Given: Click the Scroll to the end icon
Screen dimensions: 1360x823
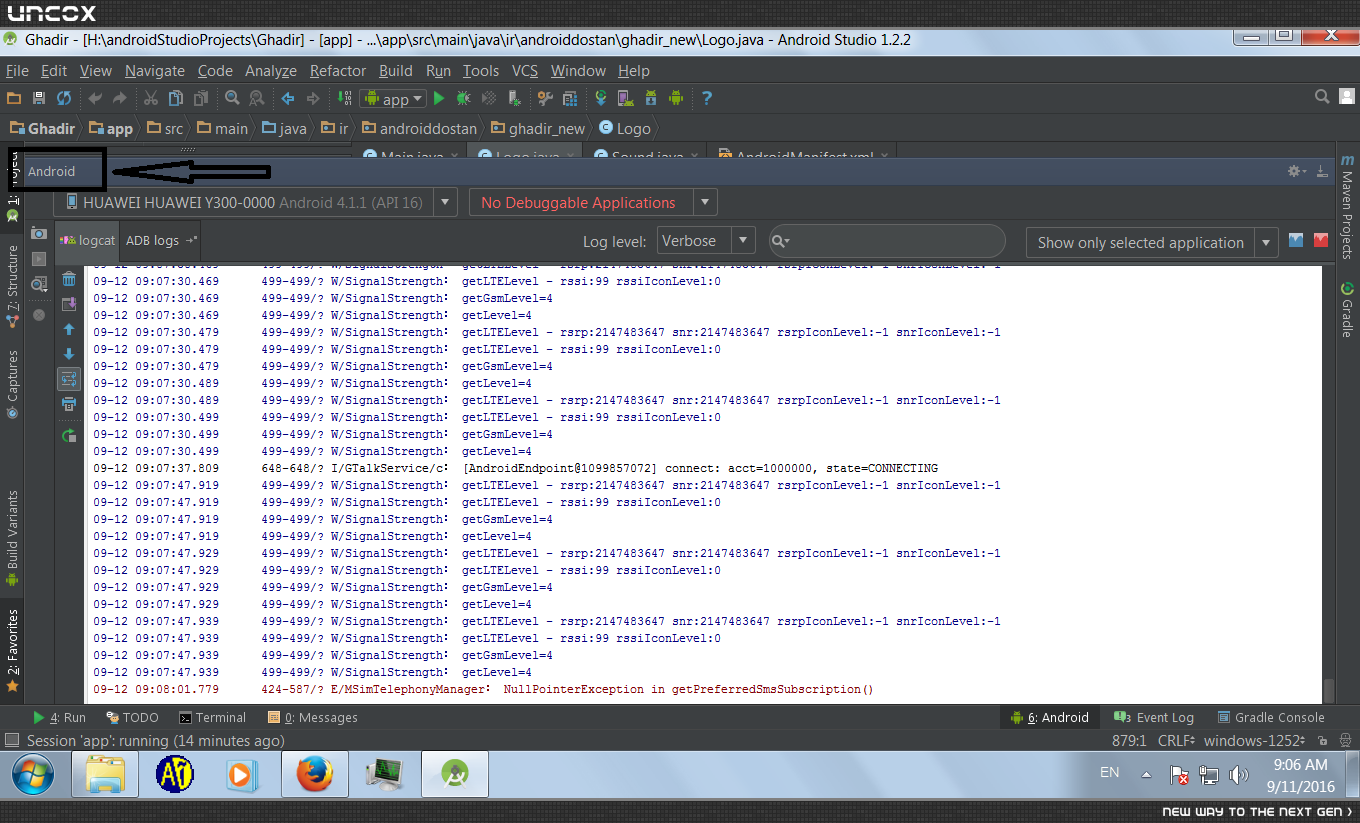Looking at the screenshot, I should [x=69, y=304].
